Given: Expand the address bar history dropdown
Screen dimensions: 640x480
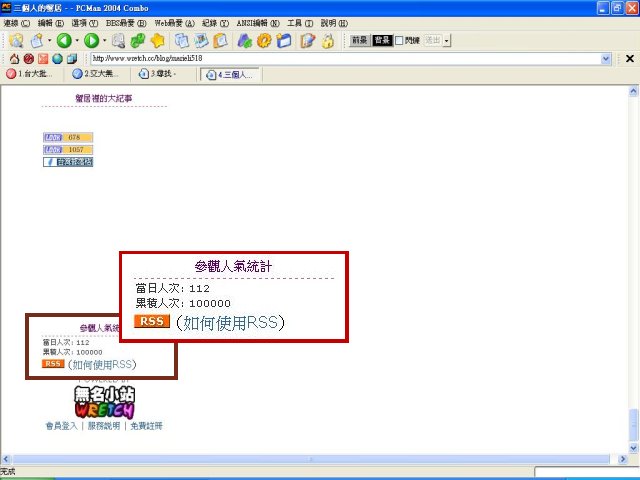Looking at the screenshot, I should pos(606,59).
